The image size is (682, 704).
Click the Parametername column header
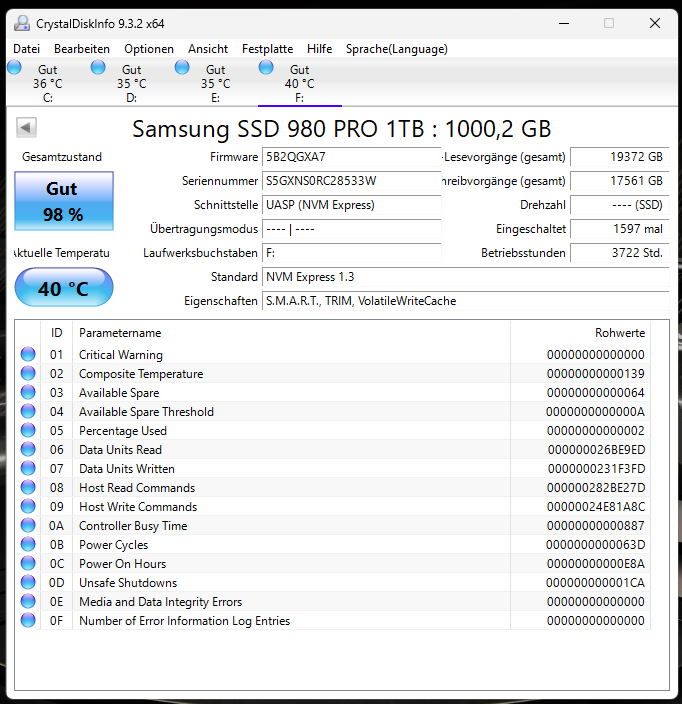click(x=291, y=333)
